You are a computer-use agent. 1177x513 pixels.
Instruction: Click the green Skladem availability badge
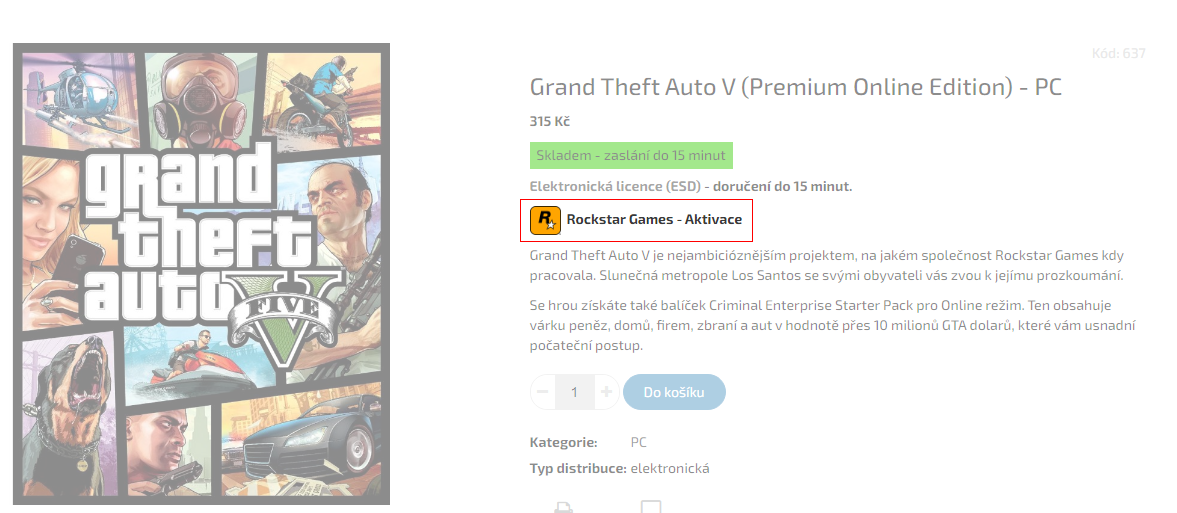(631, 155)
